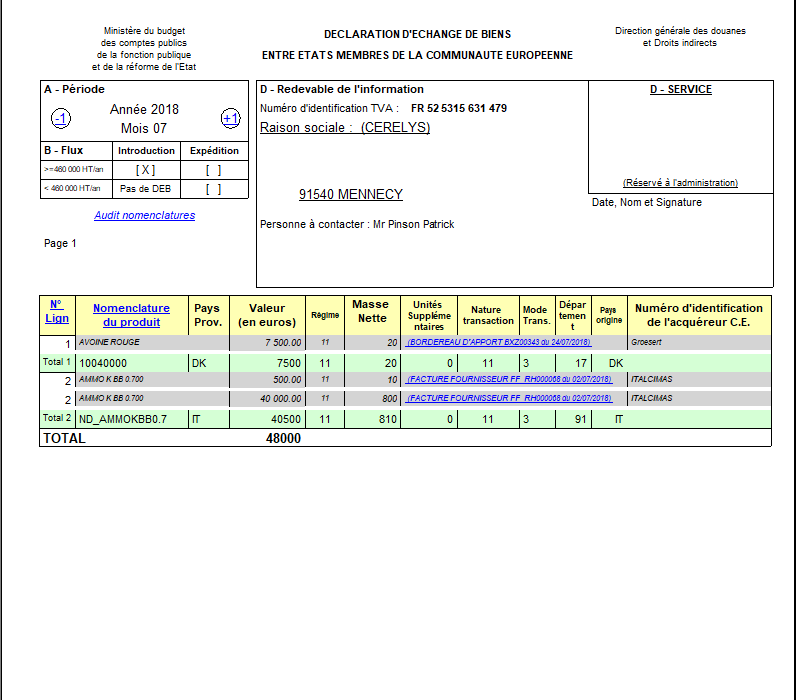
Task: Check the Expédition box for <460 000 HT/an
Action: point(213,189)
